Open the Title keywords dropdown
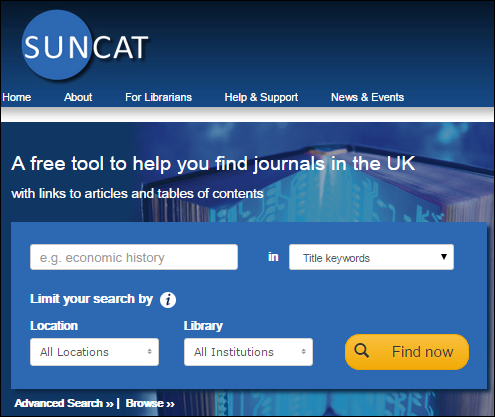Image resolution: width=495 pixels, height=417 pixels. [371, 257]
